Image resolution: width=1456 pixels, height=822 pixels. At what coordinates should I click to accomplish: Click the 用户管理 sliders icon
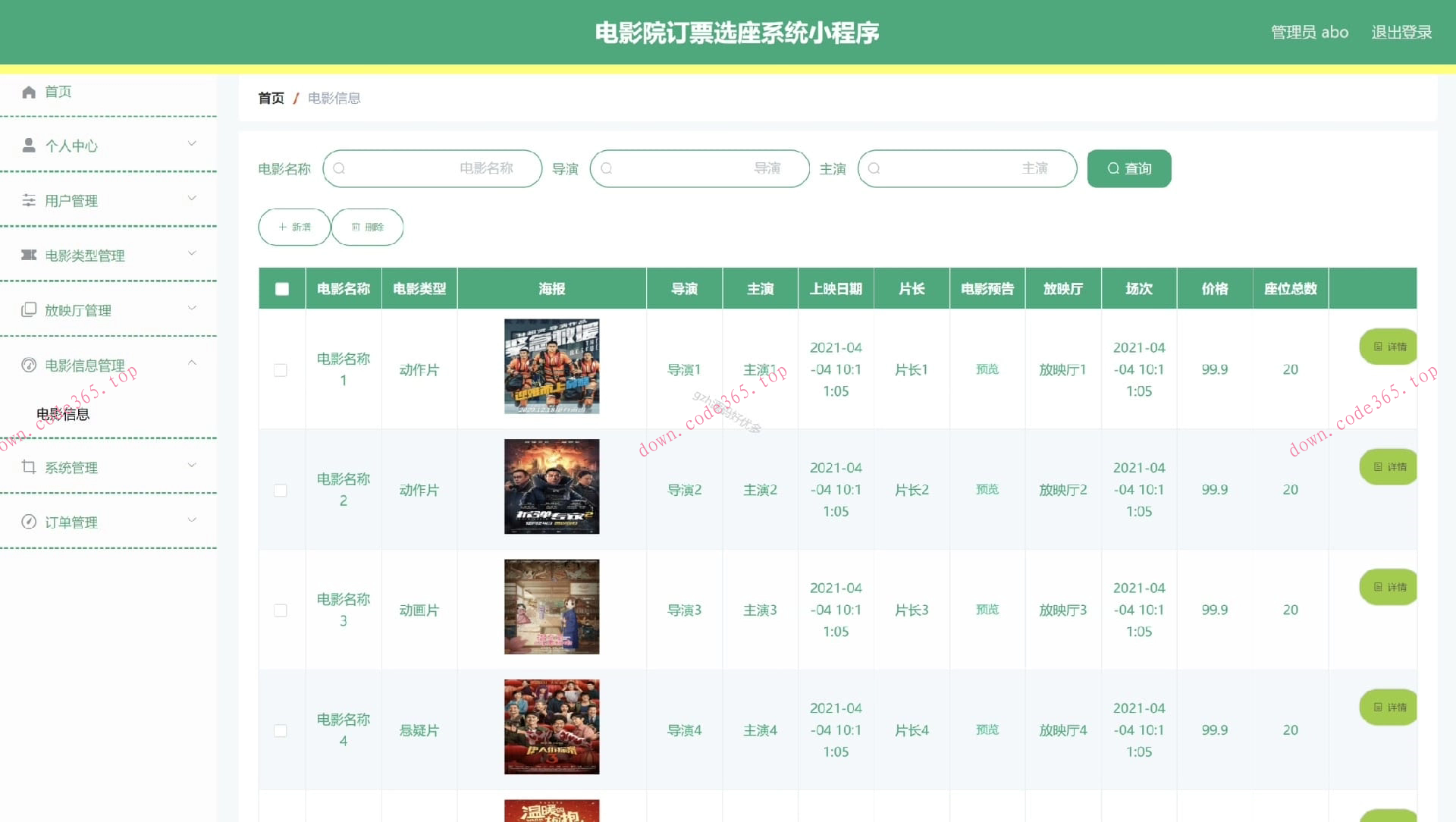(x=29, y=199)
